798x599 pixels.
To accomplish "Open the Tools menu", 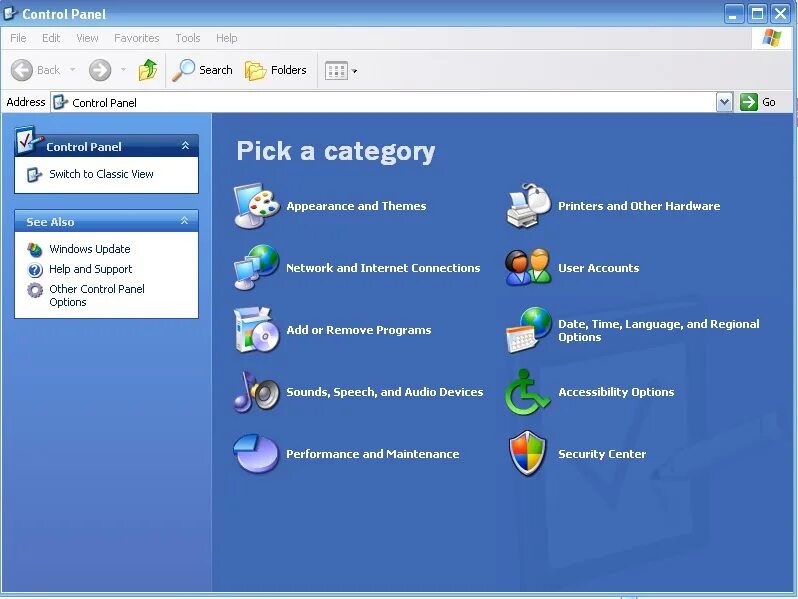I will (x=188, y=38).
